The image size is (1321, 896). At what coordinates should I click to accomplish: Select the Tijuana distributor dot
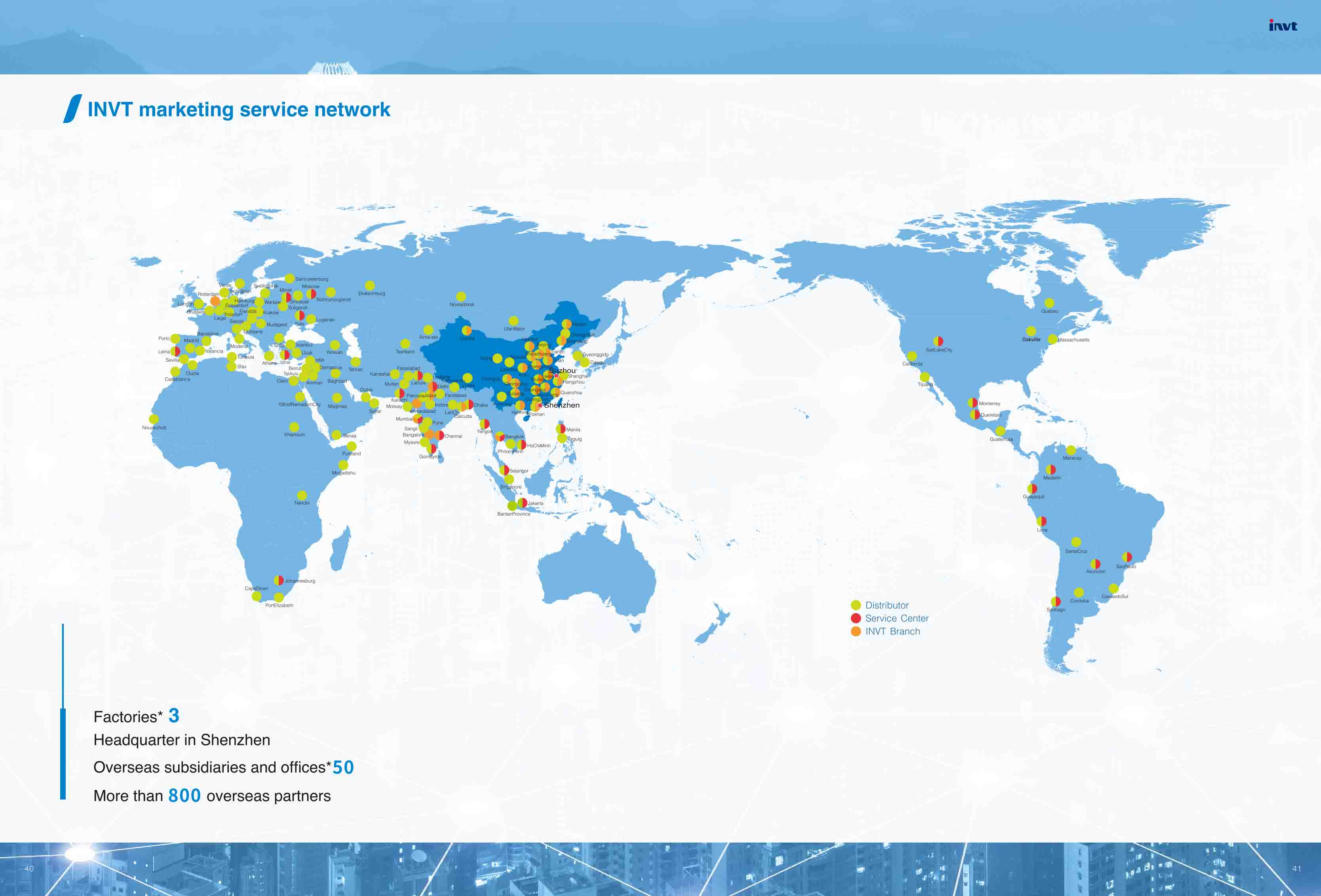924,377
